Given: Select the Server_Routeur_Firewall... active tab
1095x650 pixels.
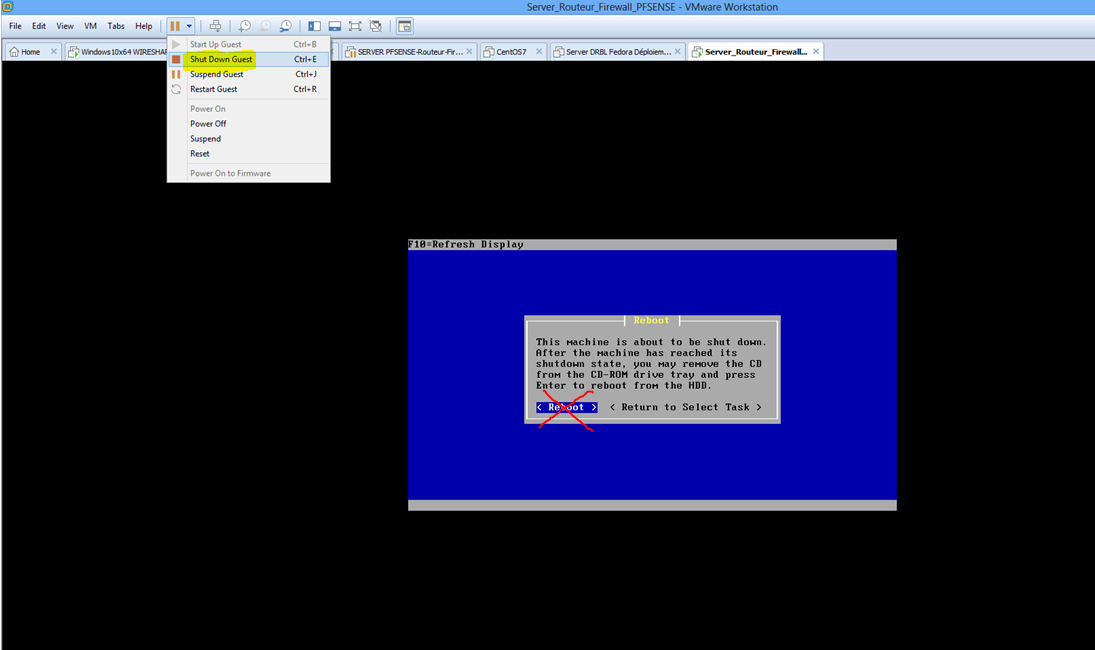Looking at the screenshot, I should [x=756, y=52].
